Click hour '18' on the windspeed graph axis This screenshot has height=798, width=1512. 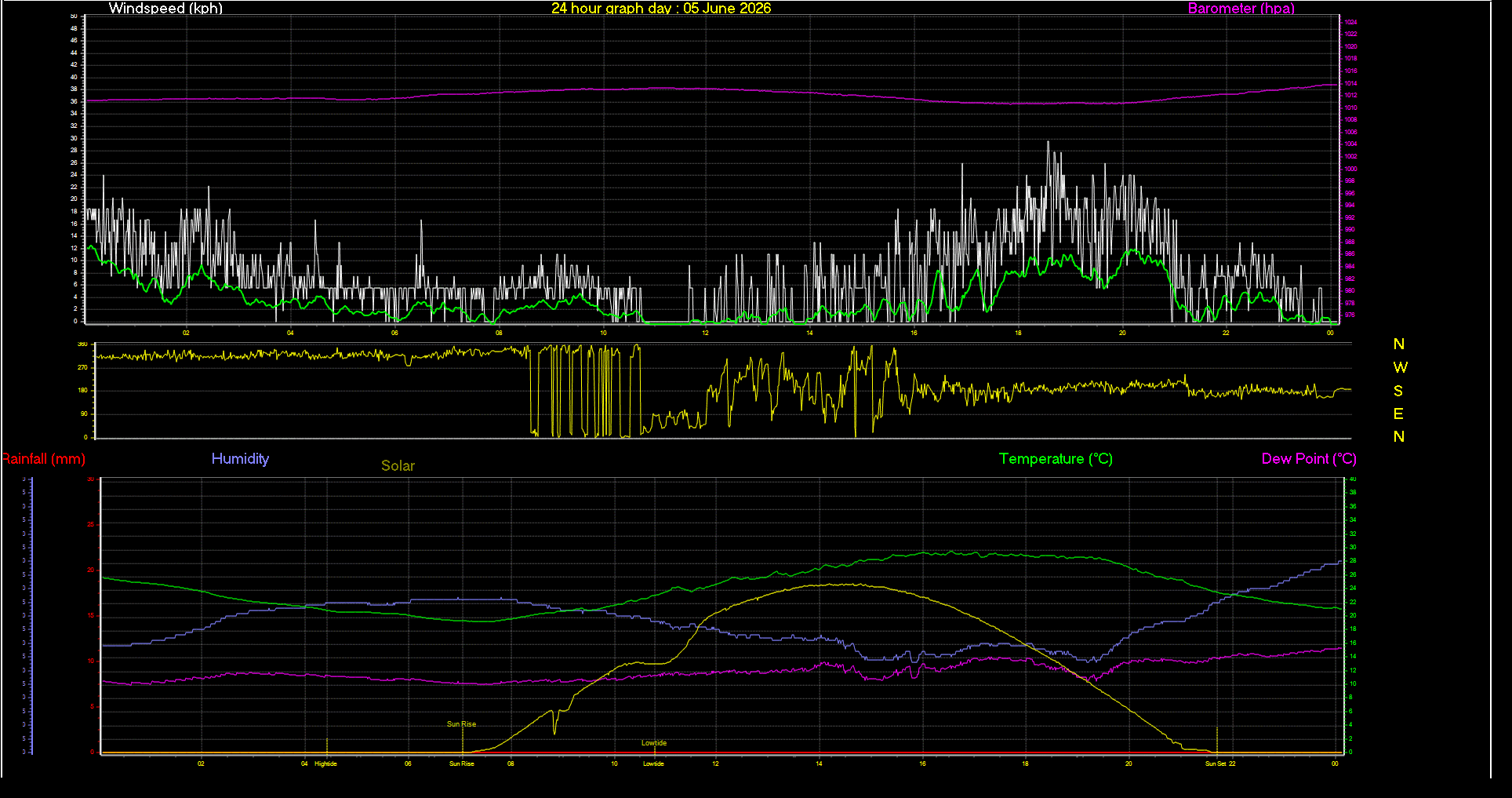coord(1018,333)
